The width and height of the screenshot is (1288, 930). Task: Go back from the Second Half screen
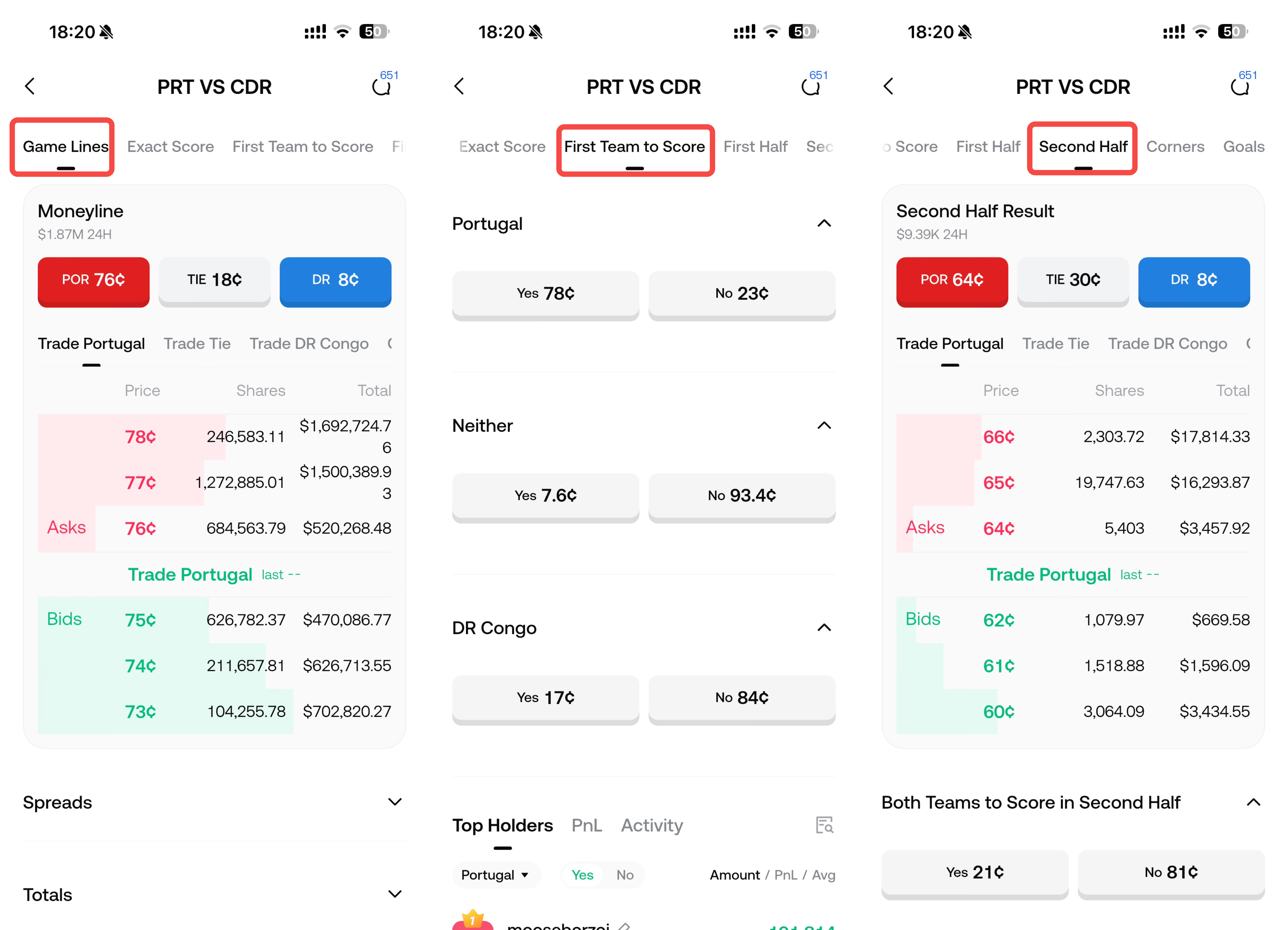(889, 86)
